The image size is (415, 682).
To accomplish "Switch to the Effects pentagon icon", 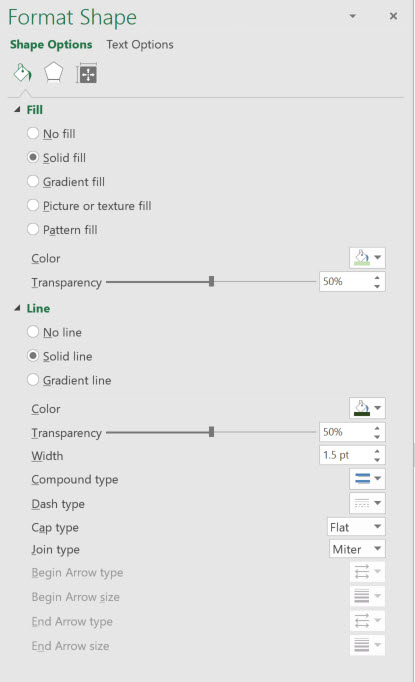I will coord(54,73).
